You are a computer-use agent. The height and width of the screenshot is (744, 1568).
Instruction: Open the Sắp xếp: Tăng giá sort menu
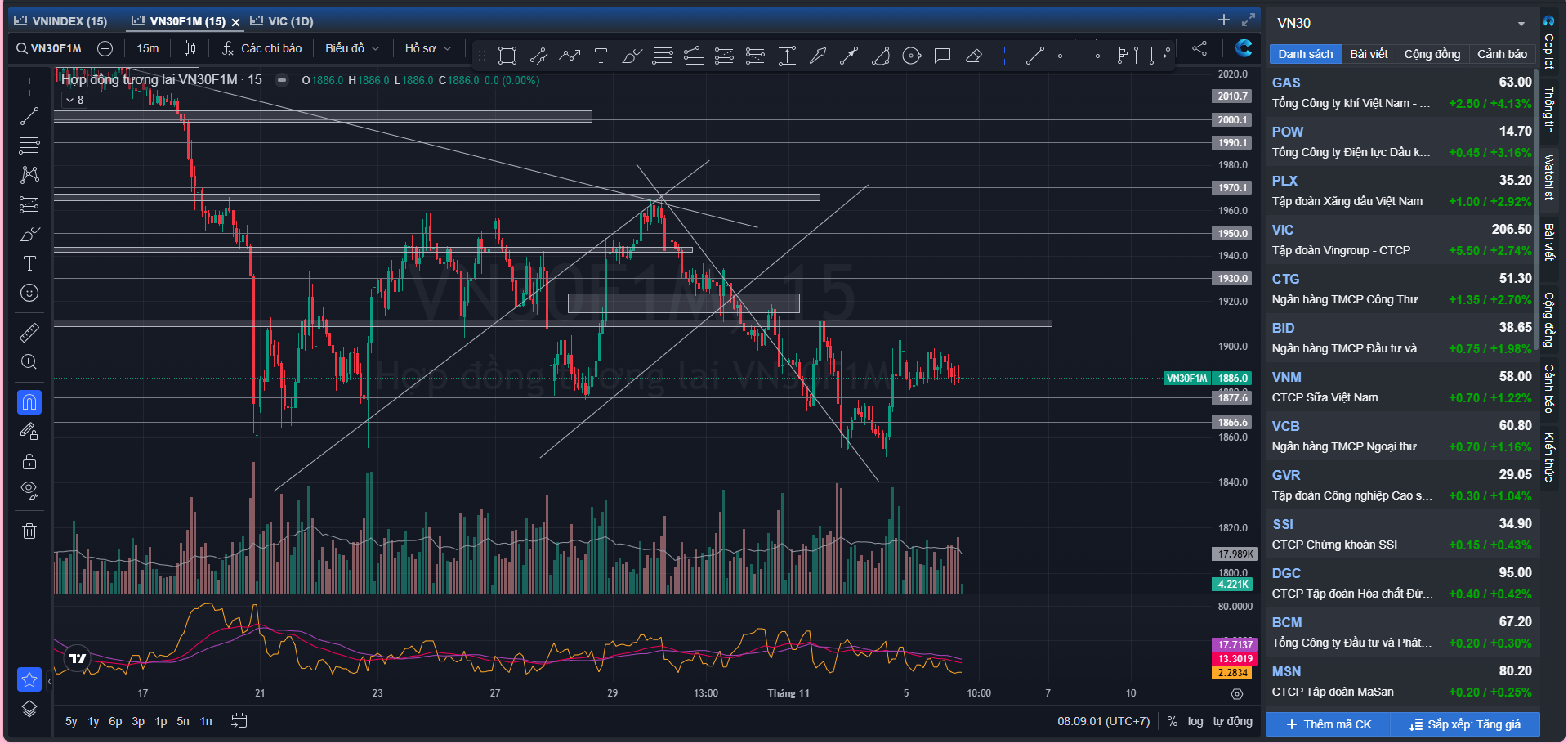tap(1466, 724)
